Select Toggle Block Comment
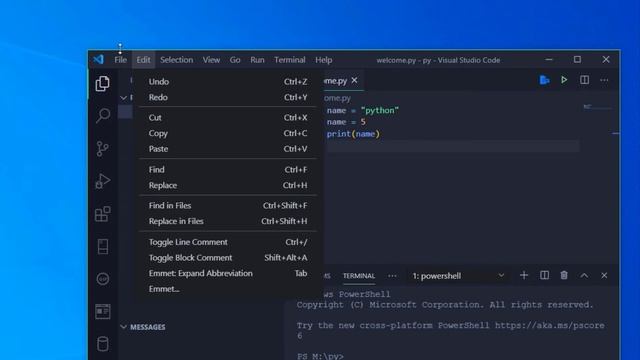 tap(228, 258)
